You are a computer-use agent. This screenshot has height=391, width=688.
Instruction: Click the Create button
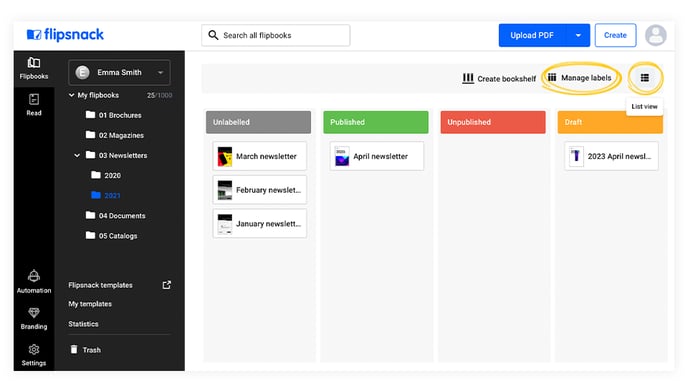pyautogui.click(x=615, y=35)
